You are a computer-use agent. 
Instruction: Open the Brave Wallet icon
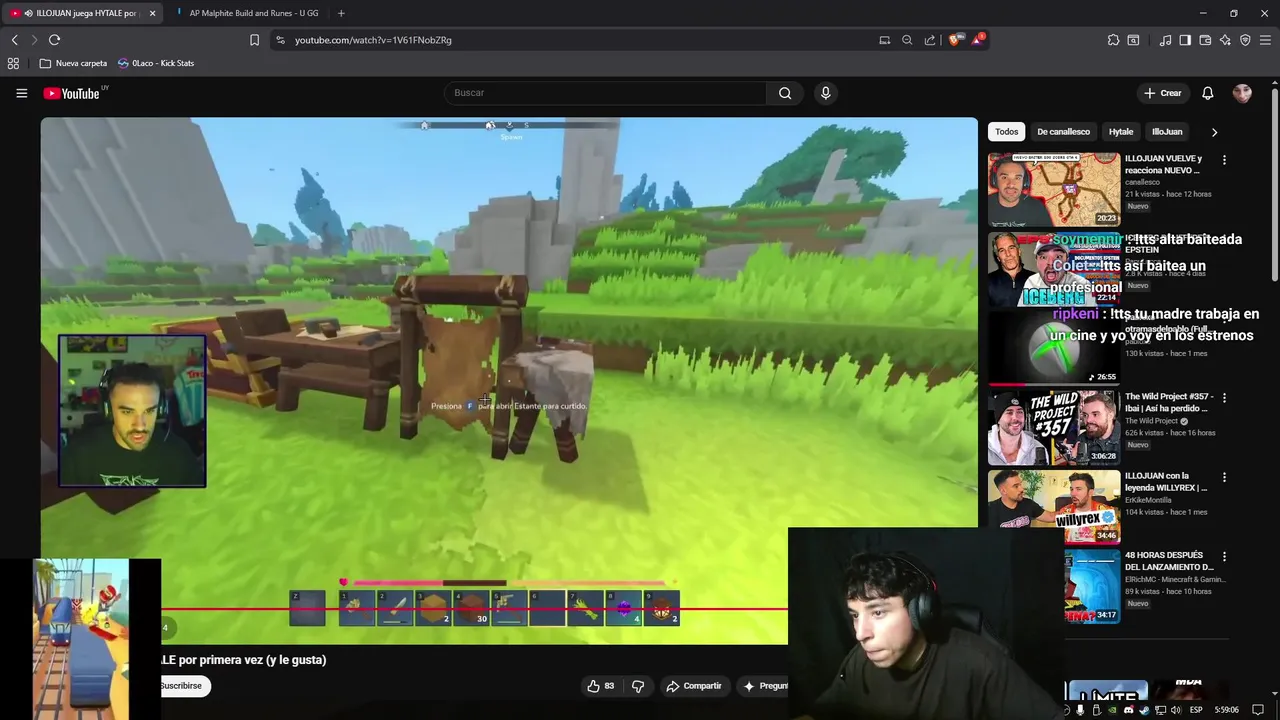[1205, 40]
